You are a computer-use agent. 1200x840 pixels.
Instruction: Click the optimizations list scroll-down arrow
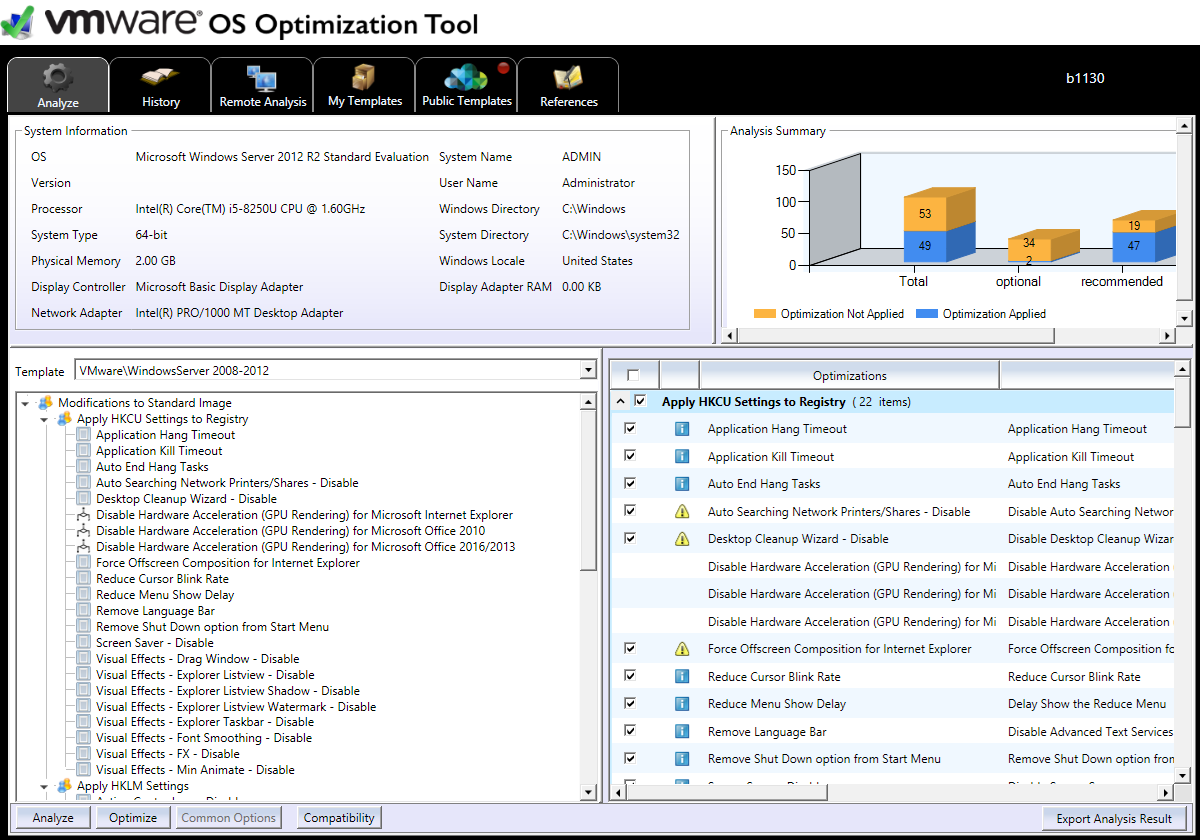point(1182,775)
